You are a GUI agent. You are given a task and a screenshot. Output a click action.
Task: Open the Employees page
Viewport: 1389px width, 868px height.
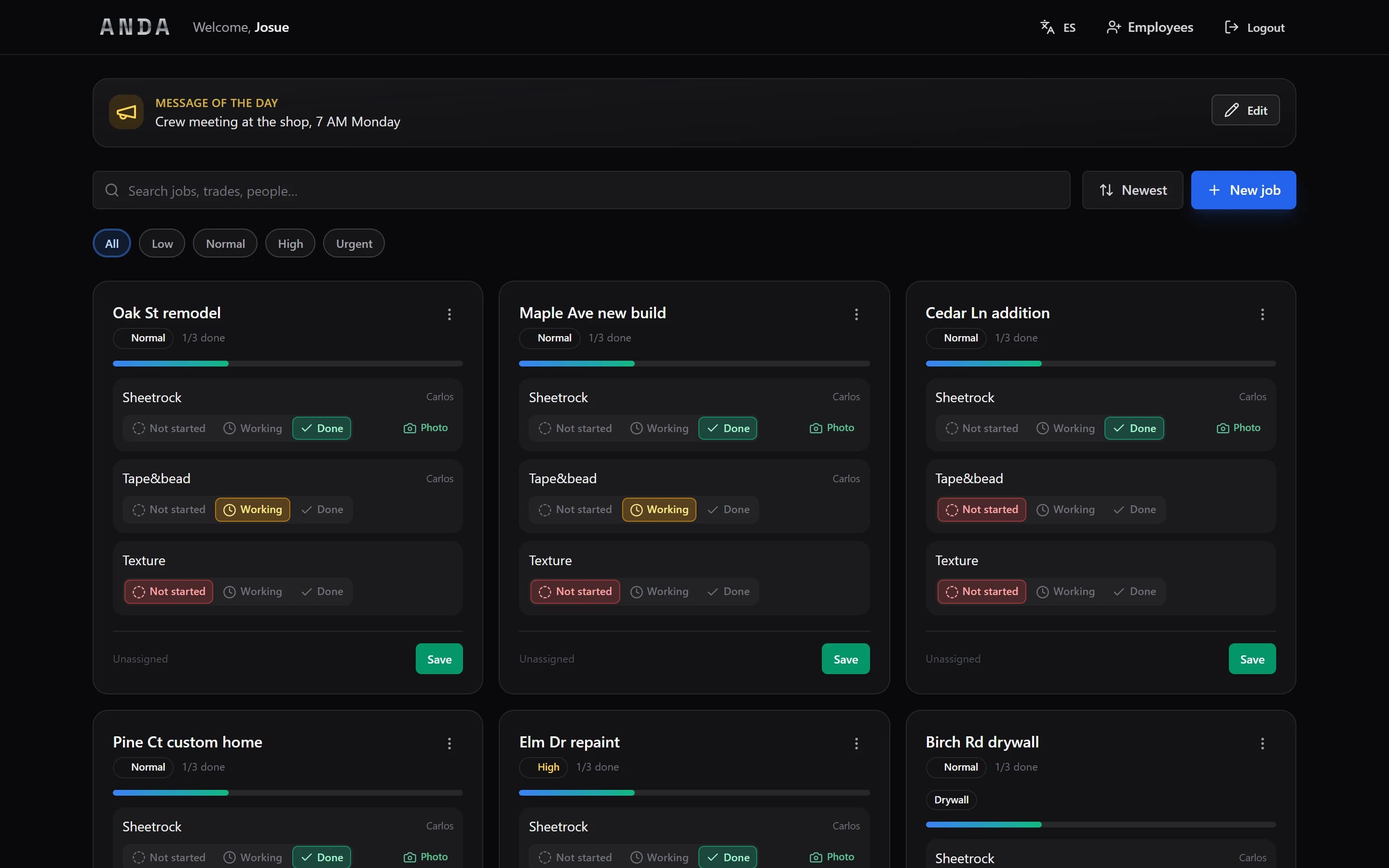pyautogui.click(x=1150, y=27)
